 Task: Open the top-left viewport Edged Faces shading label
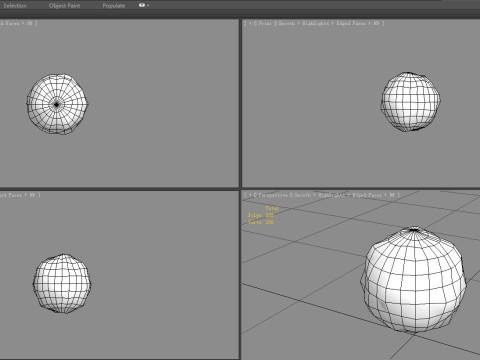point(9,23)
